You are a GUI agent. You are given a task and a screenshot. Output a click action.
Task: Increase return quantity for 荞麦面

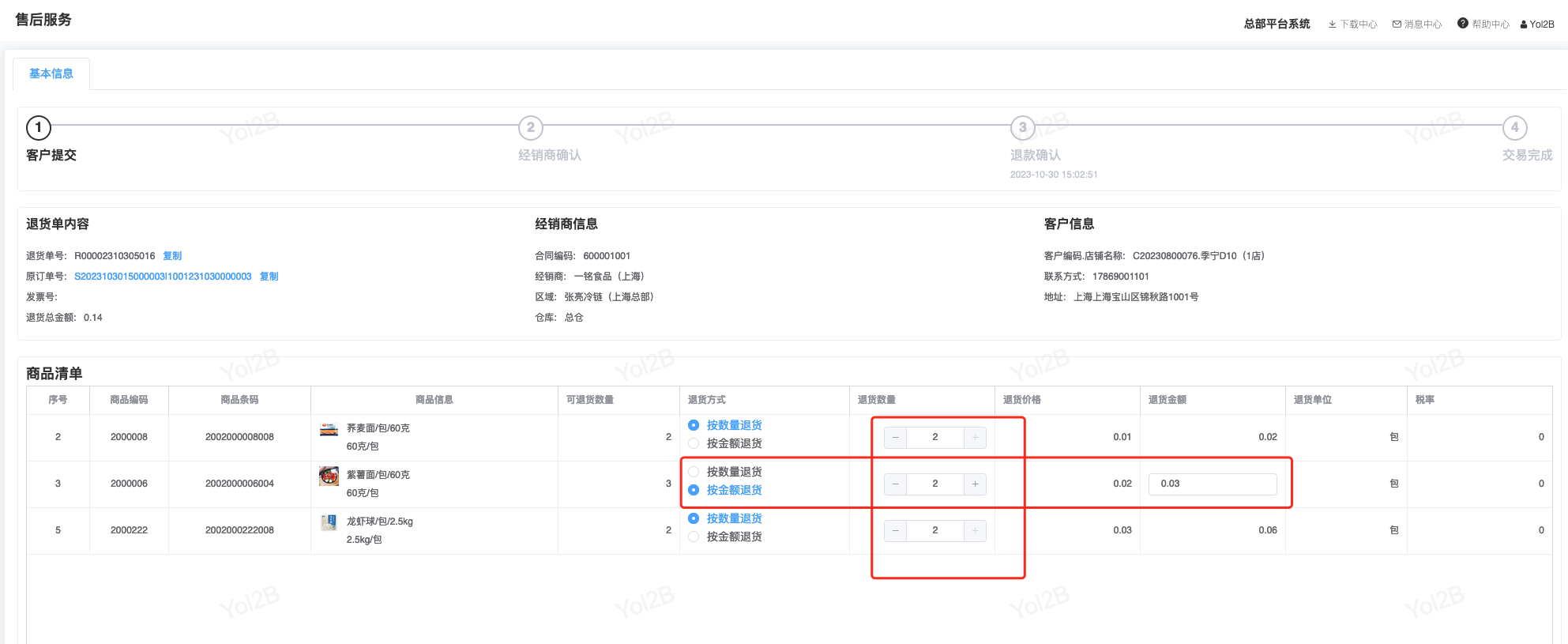pos(976,437)
